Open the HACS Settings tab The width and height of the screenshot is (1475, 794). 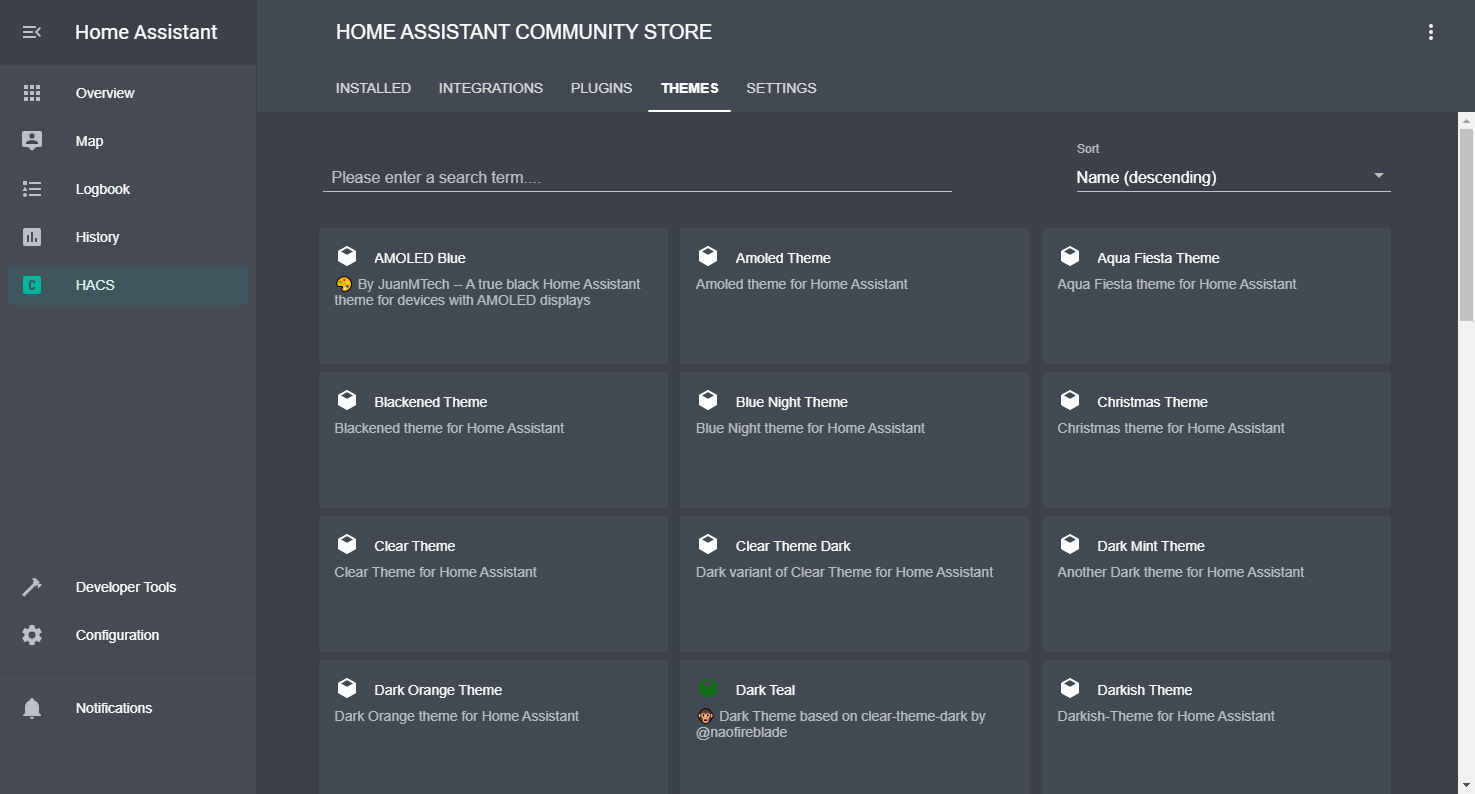pyautogui.click(x=781, y=88)
